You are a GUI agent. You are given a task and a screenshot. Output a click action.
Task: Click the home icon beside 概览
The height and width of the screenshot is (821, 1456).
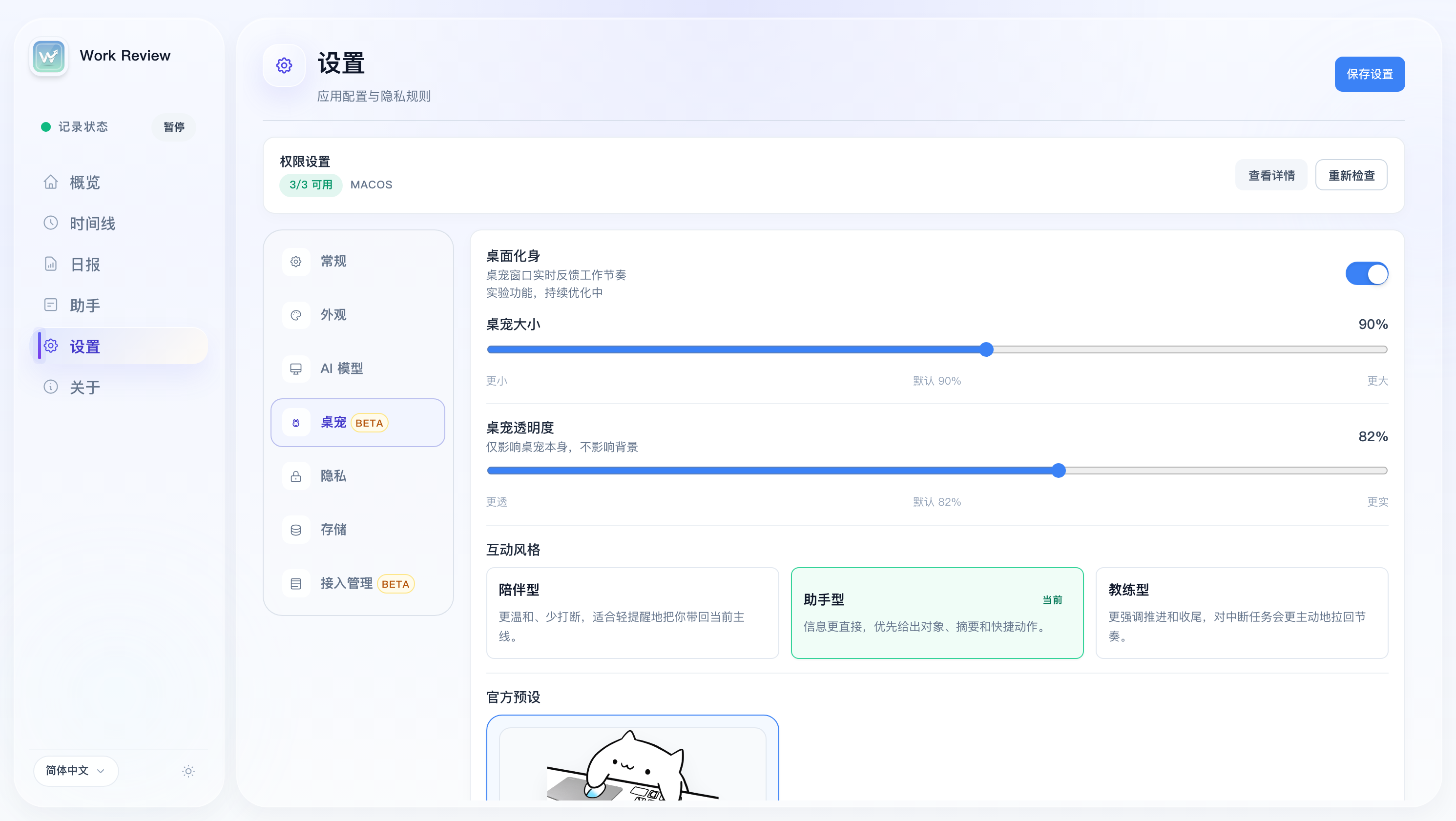51,182
